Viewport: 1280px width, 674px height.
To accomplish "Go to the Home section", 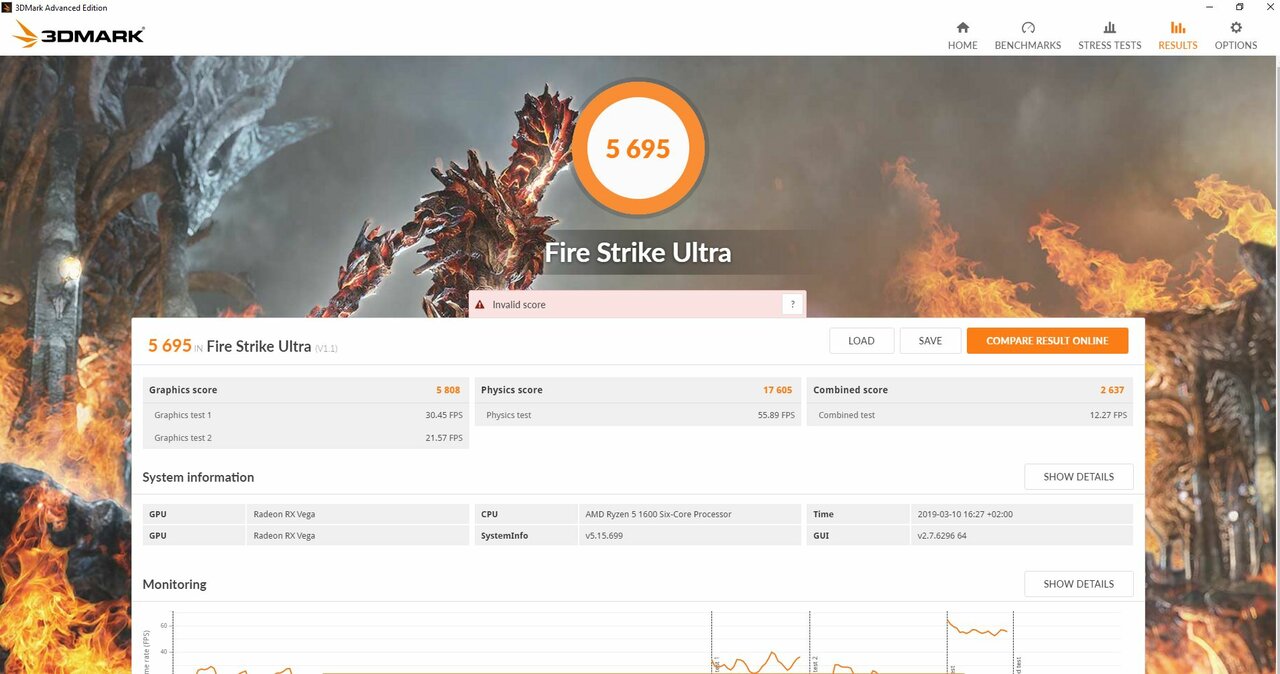I will [x=962, y=35].
